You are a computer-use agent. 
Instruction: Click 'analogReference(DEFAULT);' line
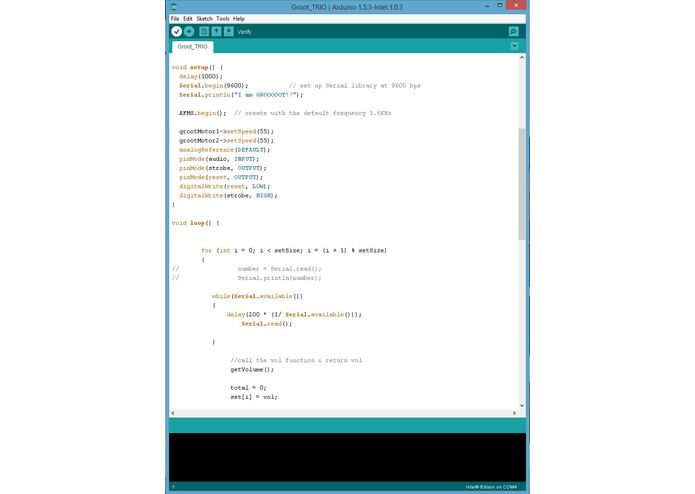[x=225, y=150]
